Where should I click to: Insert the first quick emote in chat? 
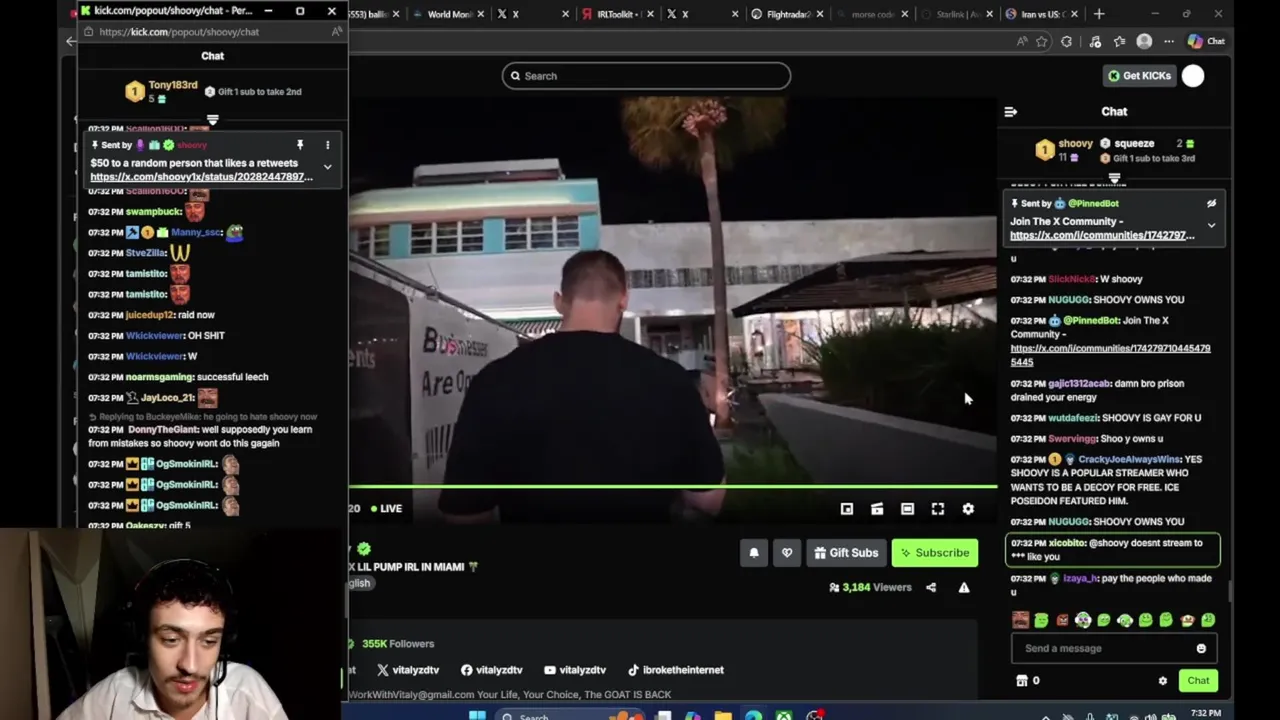[1020, 620]
